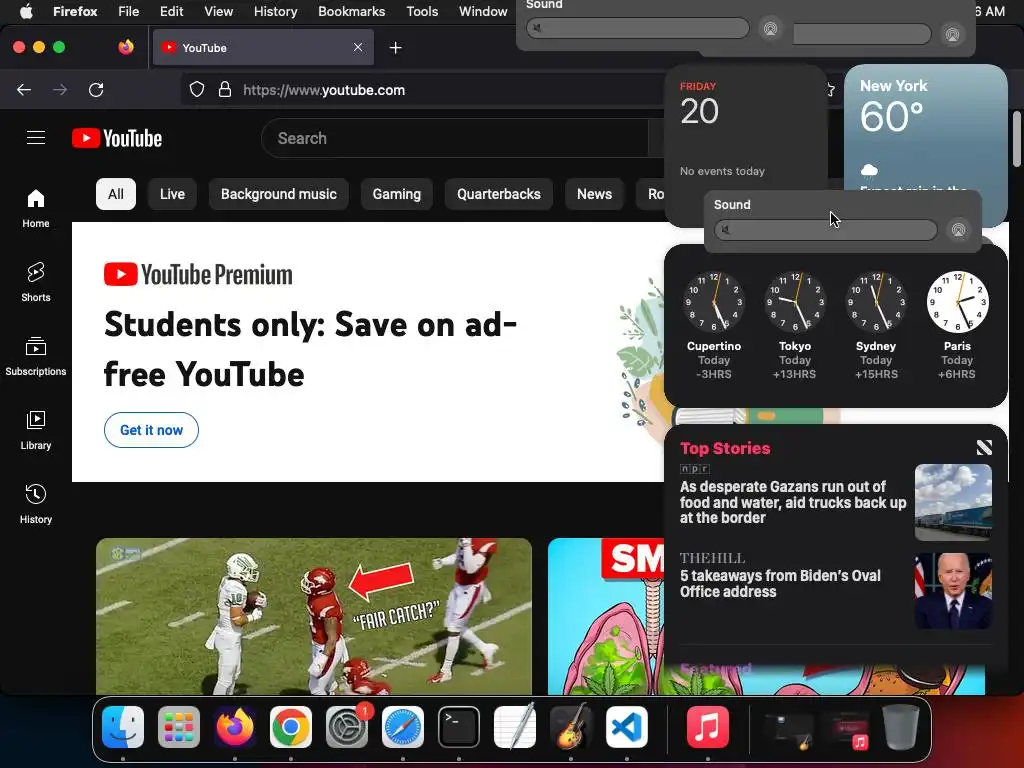
Task: Open History in the sidebar
Action: tap(36, 504)
